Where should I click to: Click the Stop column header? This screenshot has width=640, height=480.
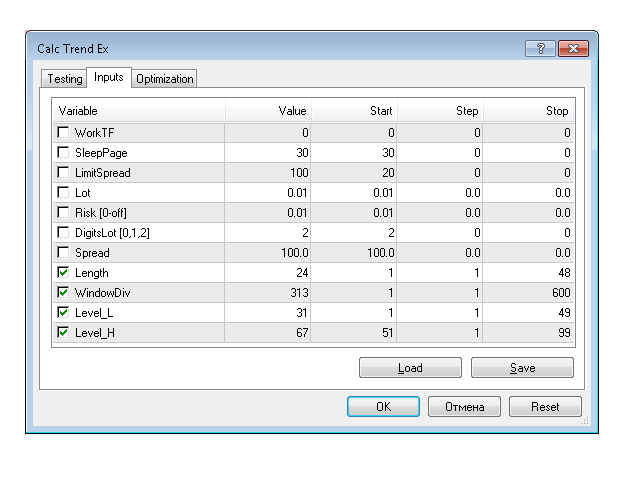530,110
